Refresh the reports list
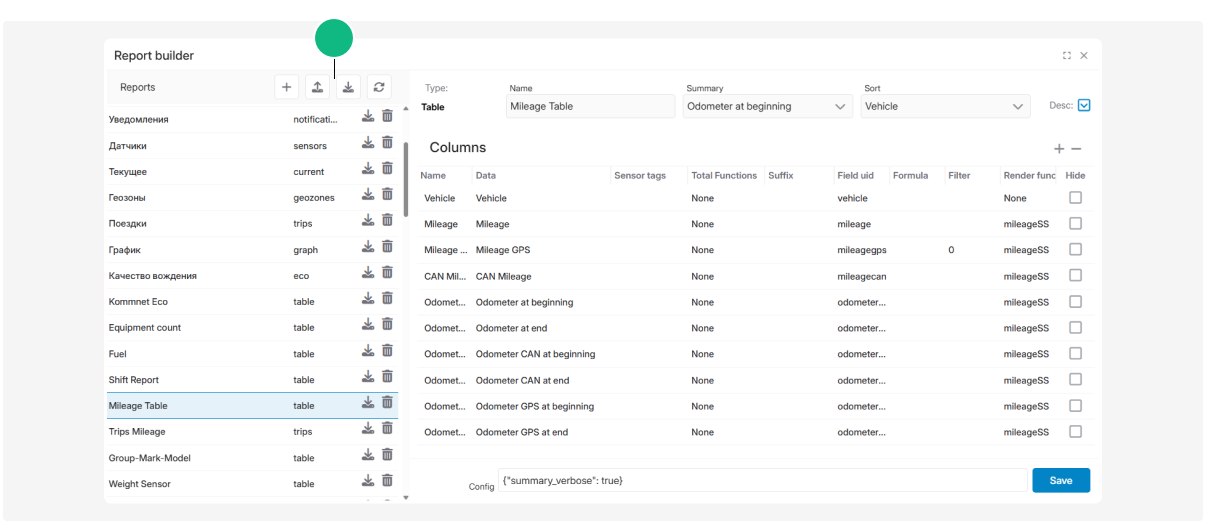Image resolution: width=1206 pixels, height=524 pixels. pyautogui.click(x=379, y=87)
